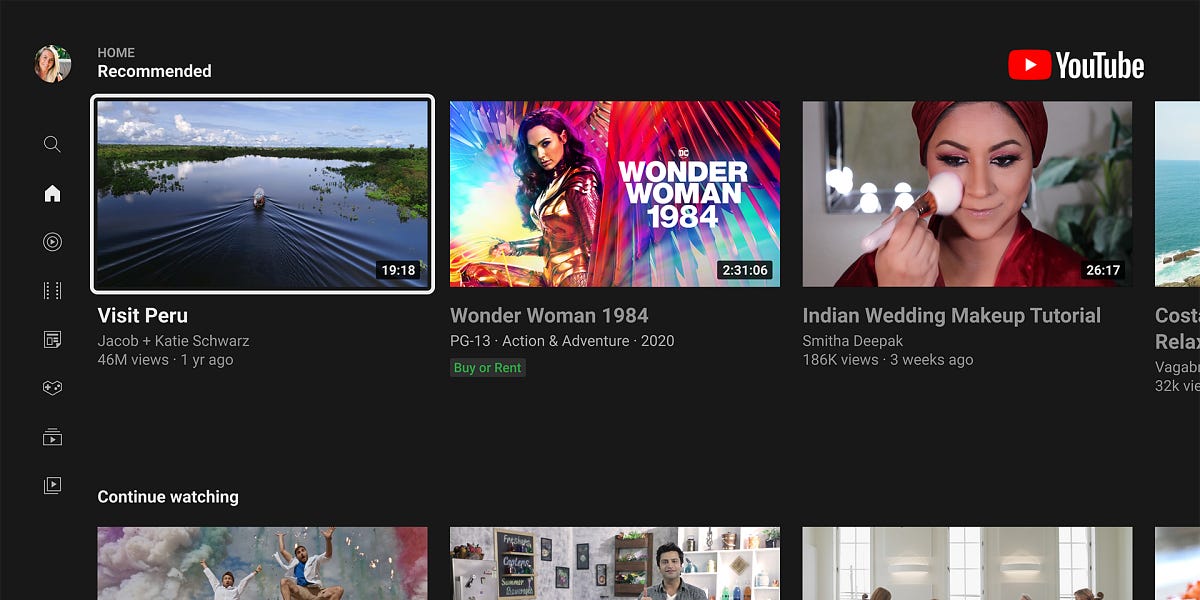Click the Continue watching heading
Viewport: 1200px width, 600px height.
pyautogui.click(x=168, y=497)
